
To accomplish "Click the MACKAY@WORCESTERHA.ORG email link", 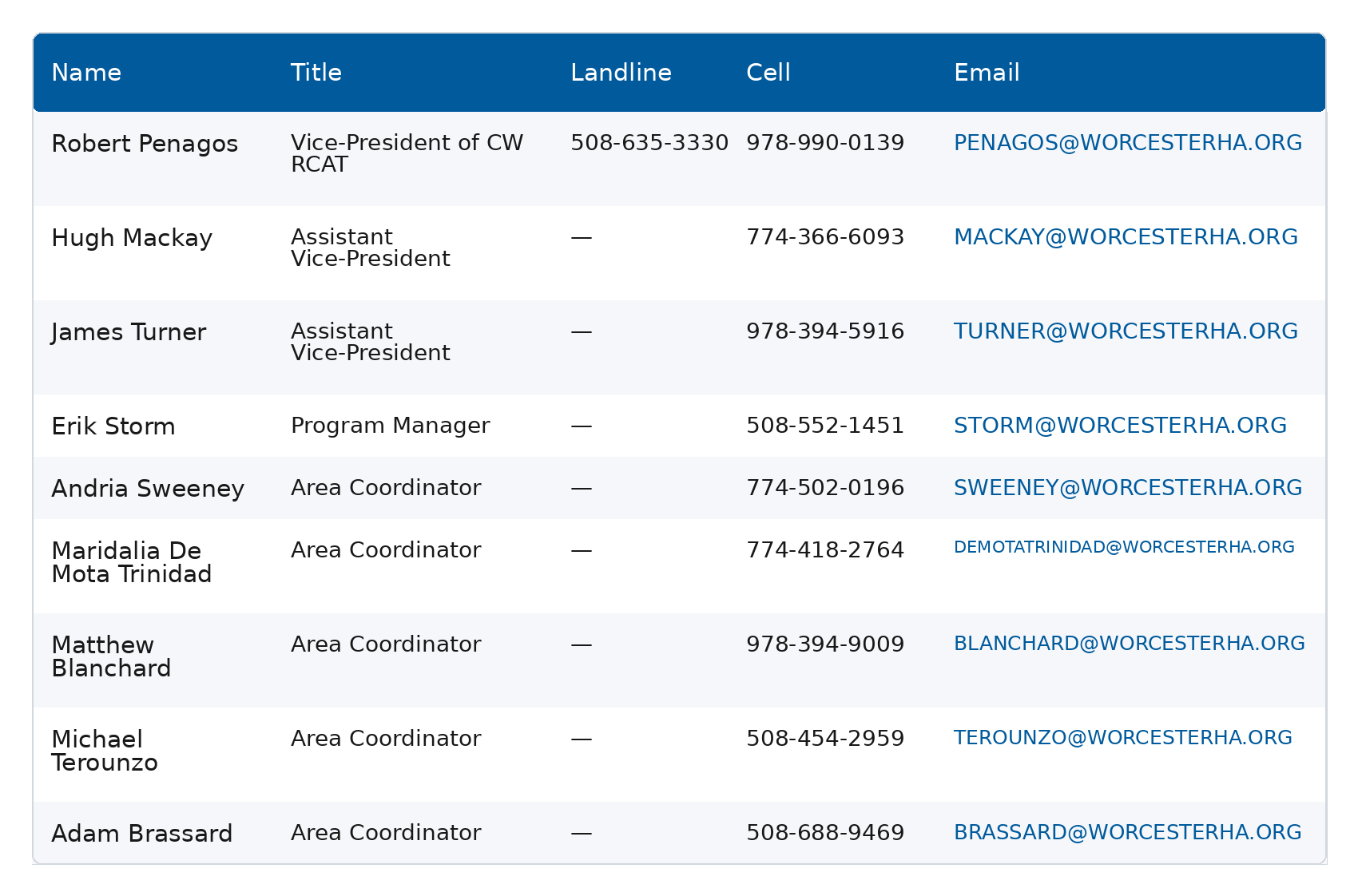I will tap(1126, 237).
